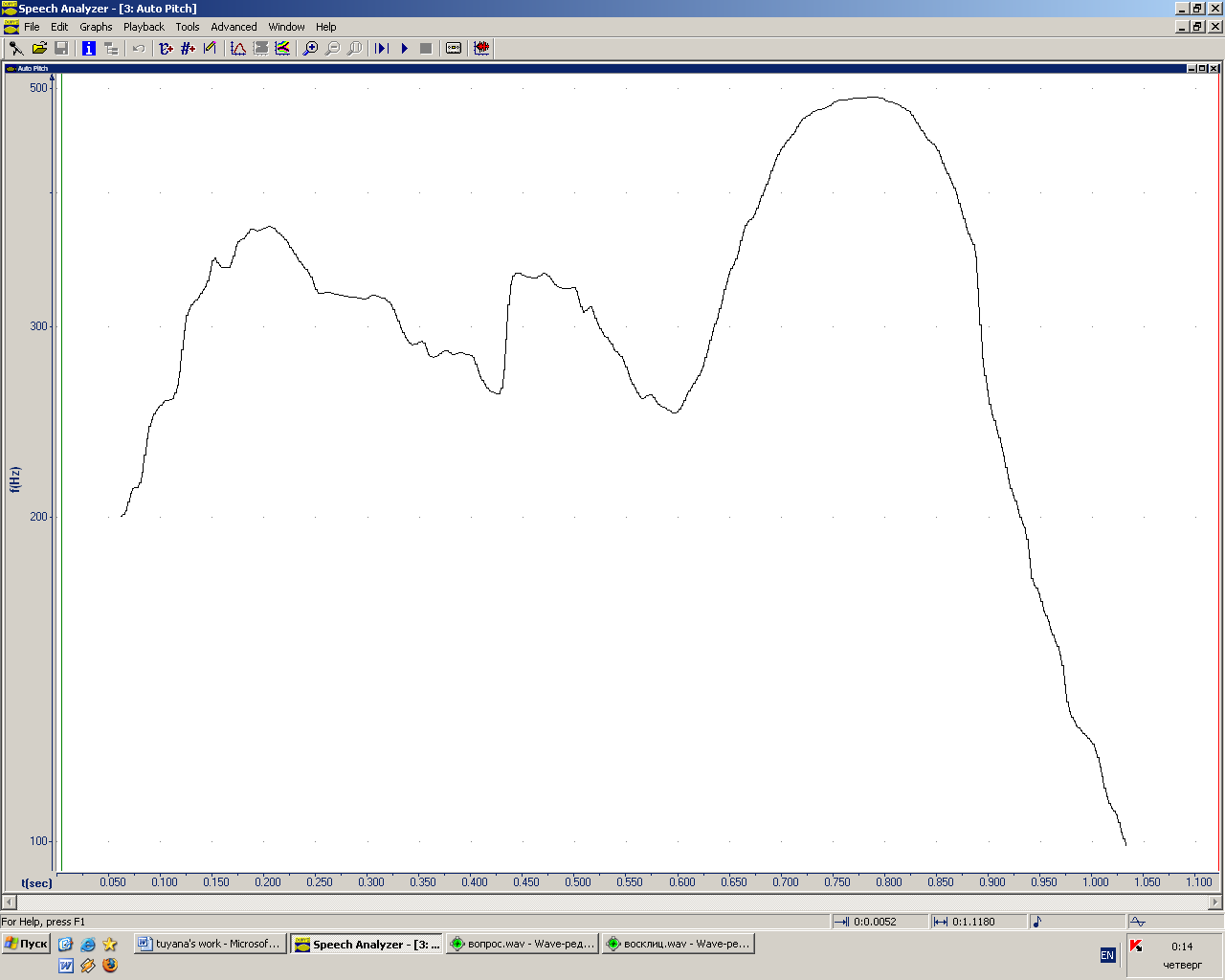Click the musical note status bar icon
Screen dimensions: 1225x980
coord(1037,922)
